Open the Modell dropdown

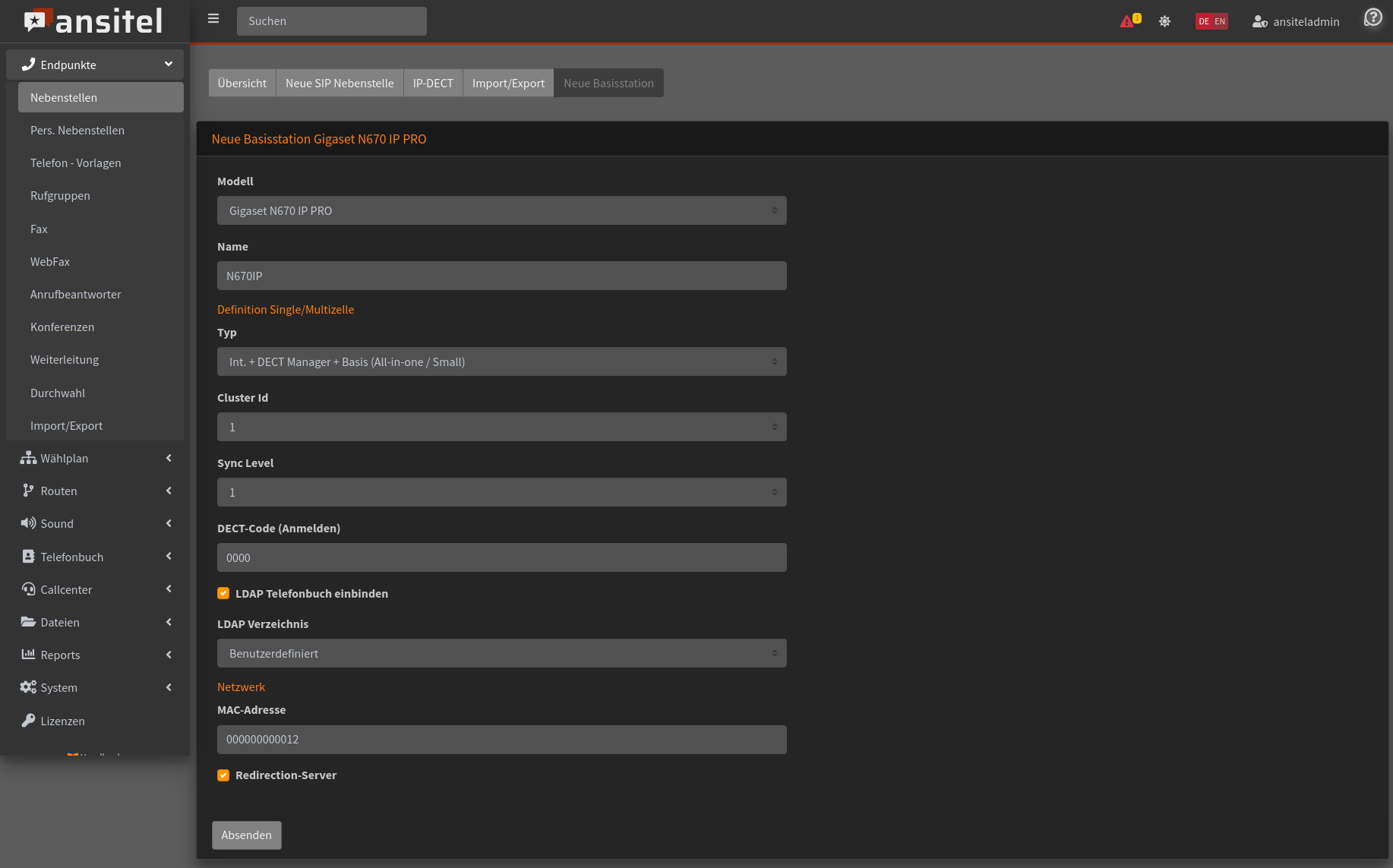501,211
